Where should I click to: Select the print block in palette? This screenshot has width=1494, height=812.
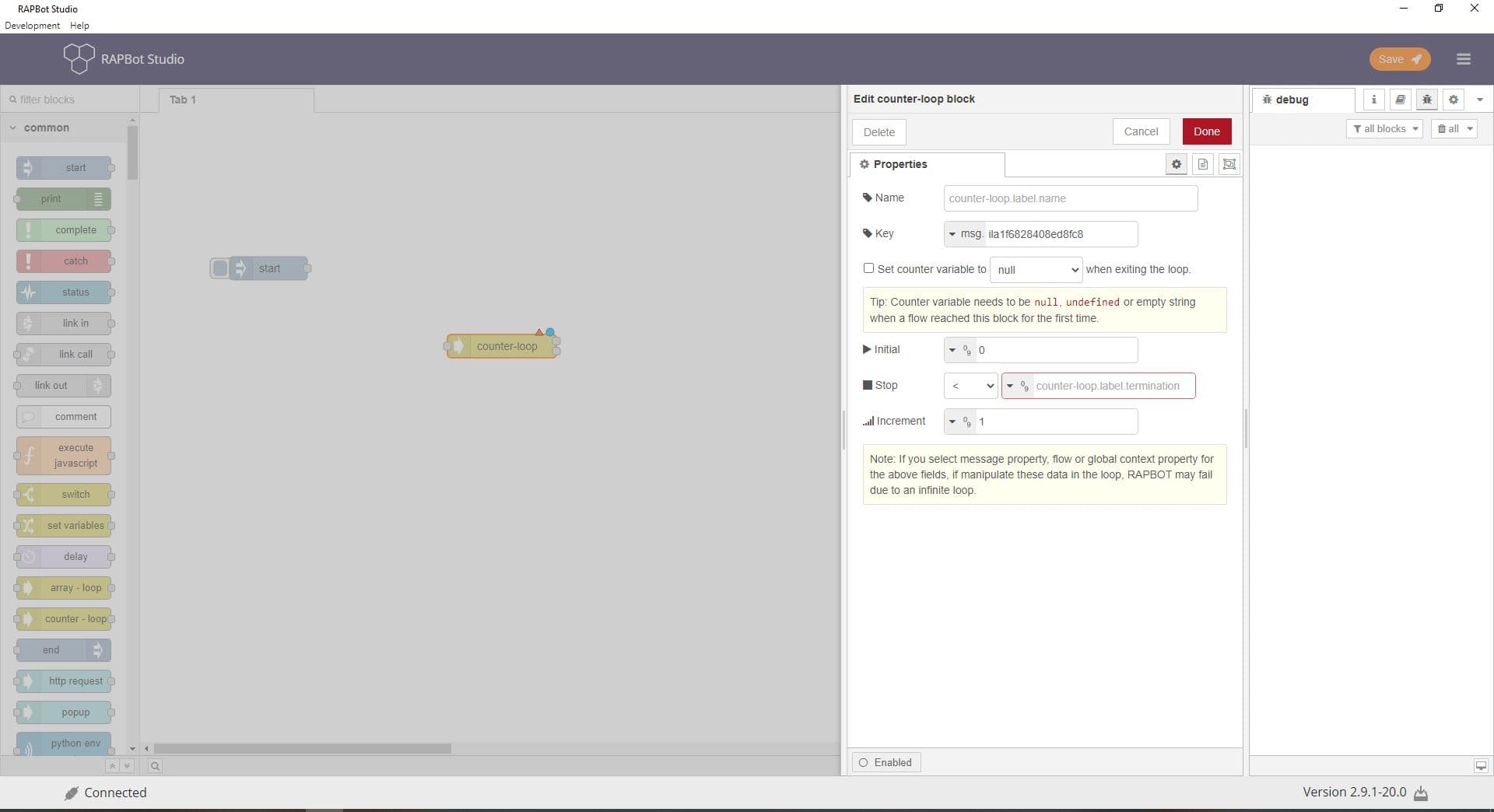coord(64,199)
